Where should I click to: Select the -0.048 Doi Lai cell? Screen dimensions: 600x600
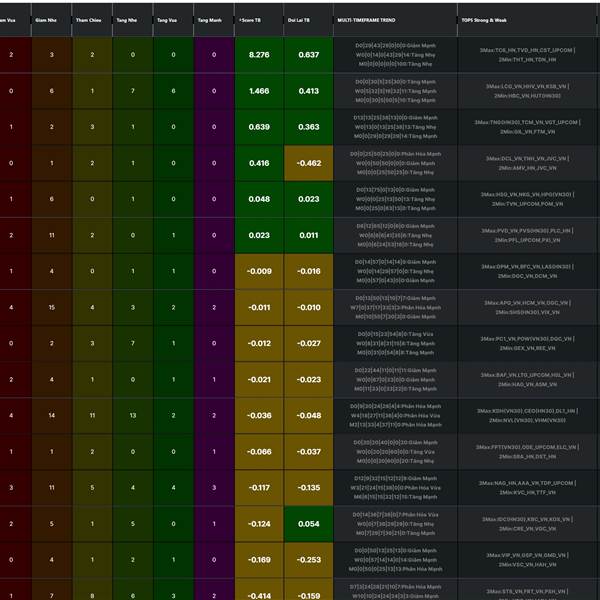(x=308, y=416)
